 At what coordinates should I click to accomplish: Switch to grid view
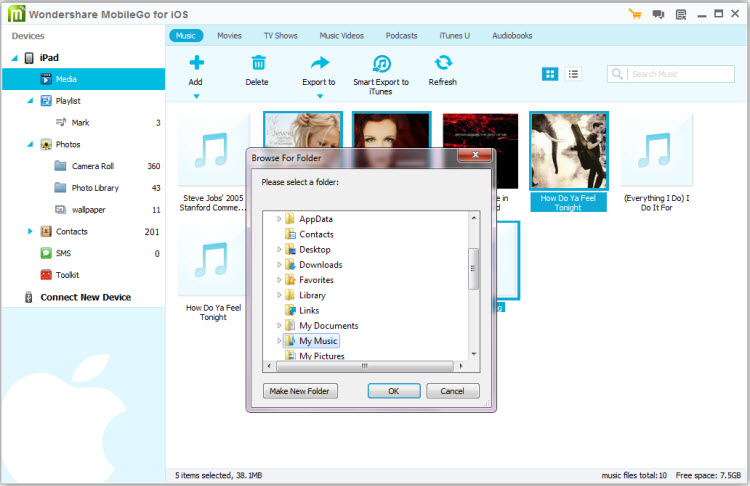(550, 74)
